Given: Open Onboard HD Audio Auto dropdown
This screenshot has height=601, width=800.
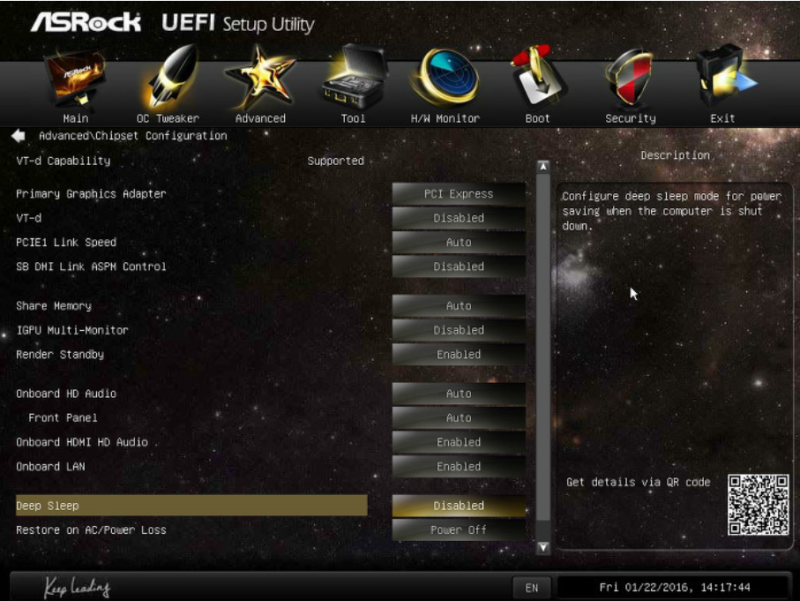Looking at the screenshot, I should pos(459,393).
